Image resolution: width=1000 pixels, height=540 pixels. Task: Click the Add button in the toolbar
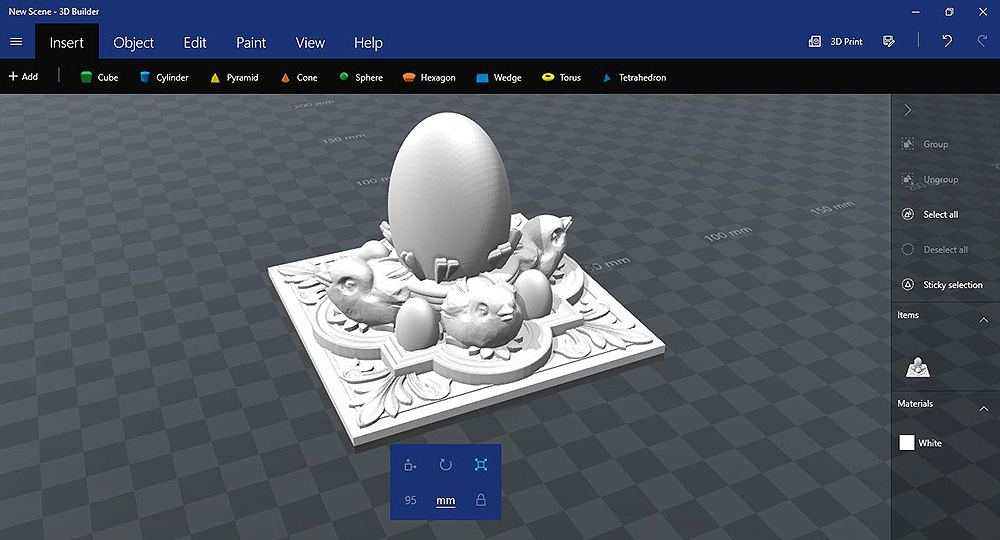[23, 77]
